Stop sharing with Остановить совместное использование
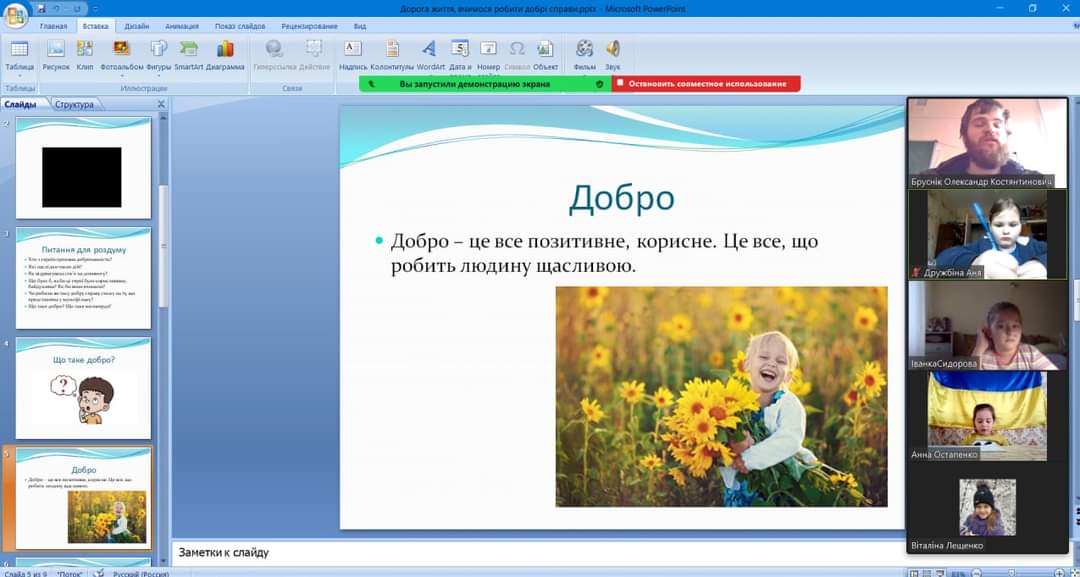This screenshot has height=577, width=1080. click(706, 84)
